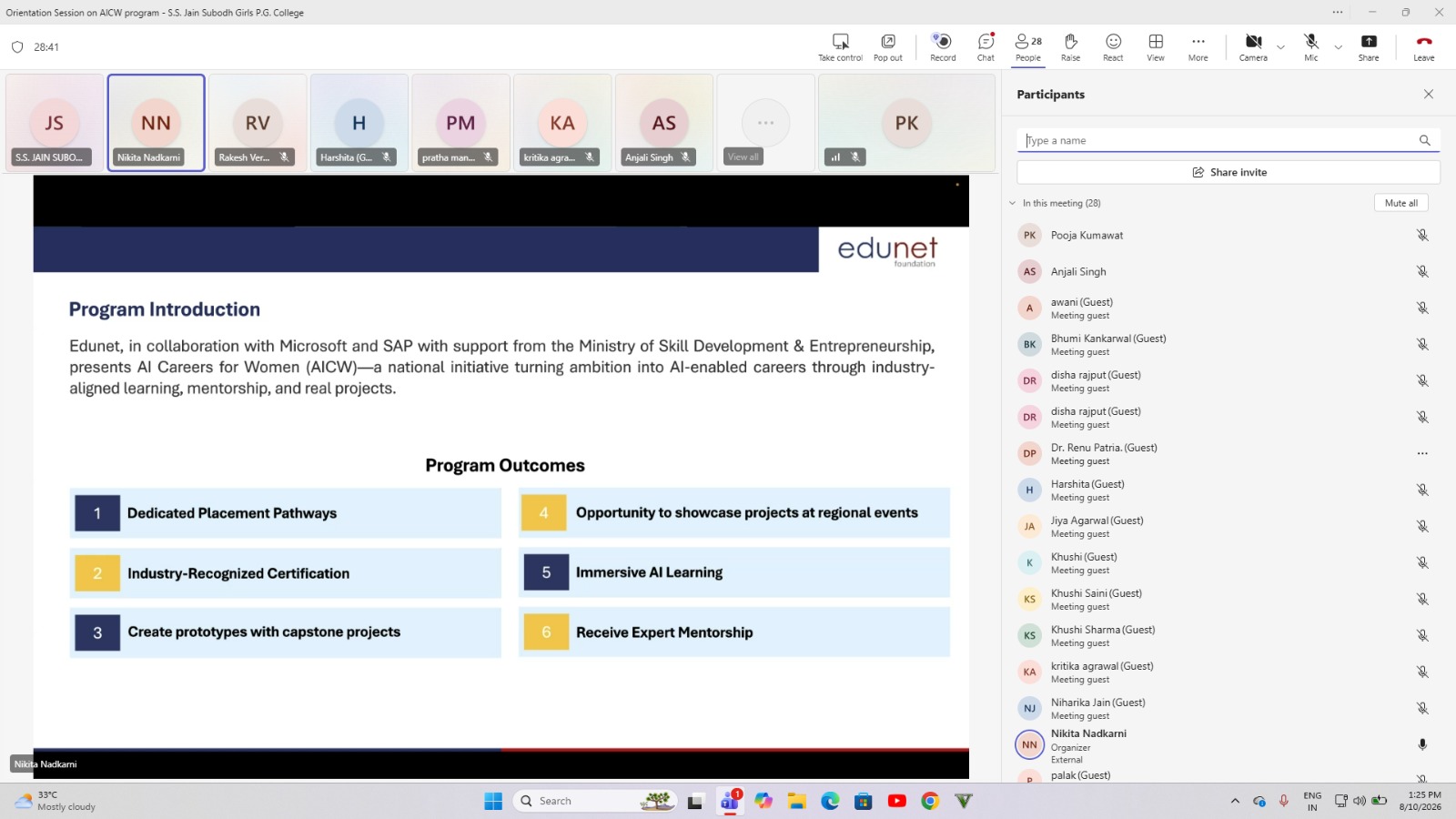
Task: Click mic icon for Khushi Saini
Action: click(1422, 599)
